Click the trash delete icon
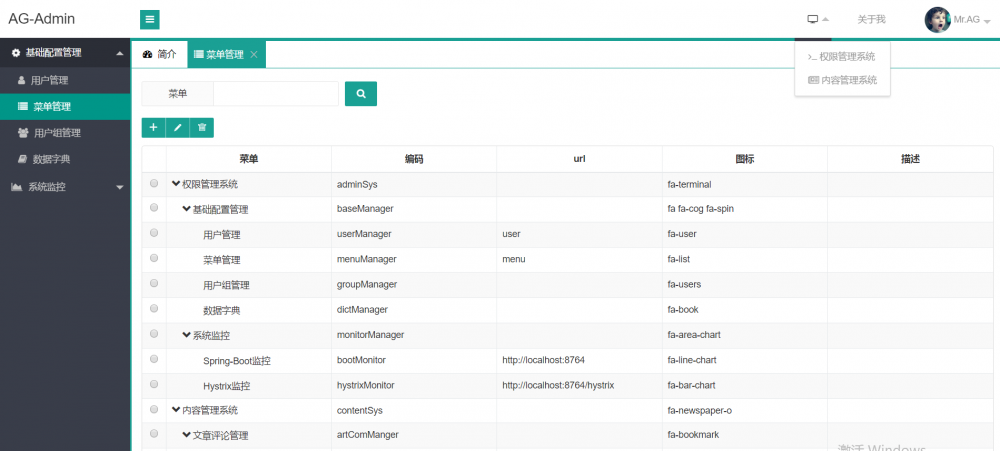 202,127
